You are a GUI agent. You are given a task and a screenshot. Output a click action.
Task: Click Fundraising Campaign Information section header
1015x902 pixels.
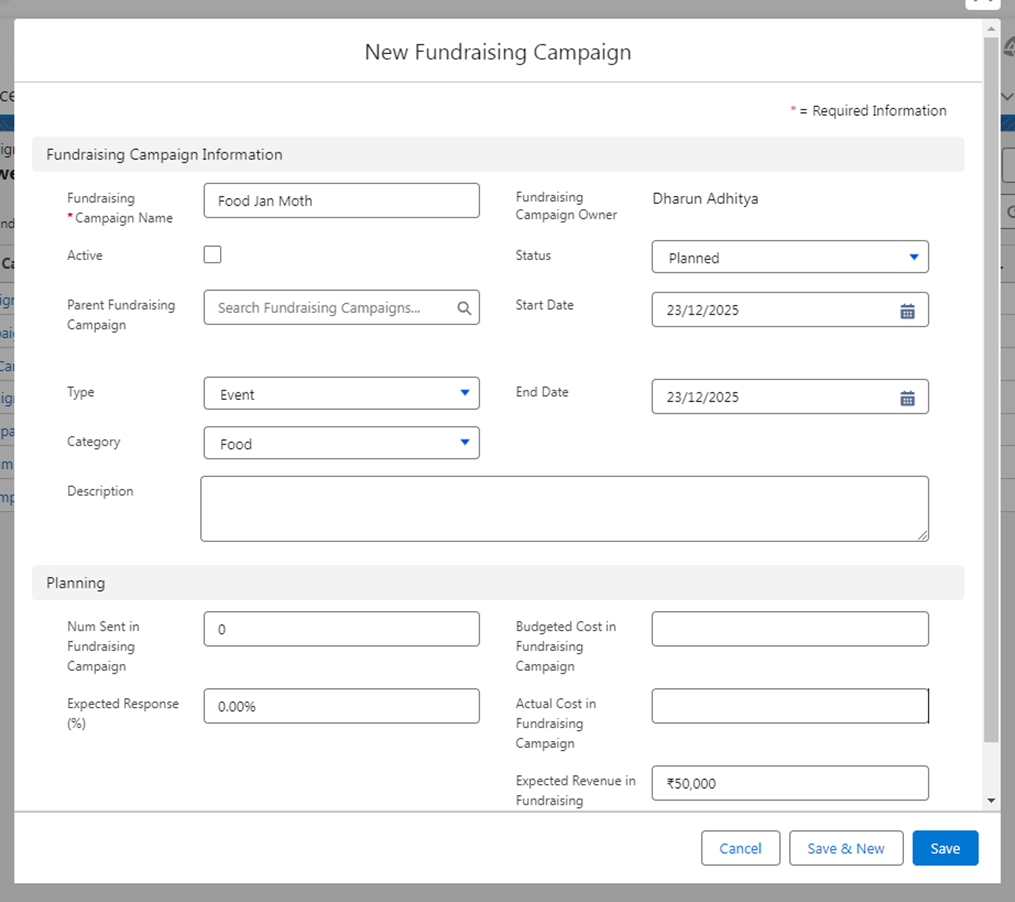pyautogui.click(x=498, y=154)
